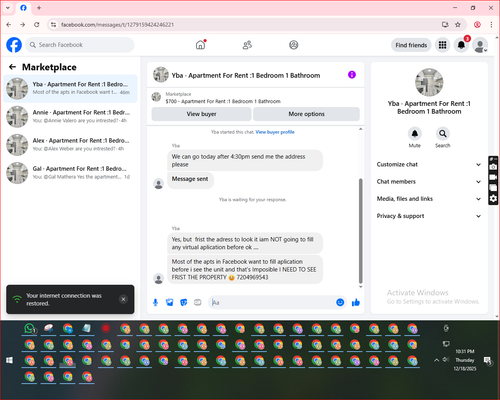Open conversation information purple icon
Screen dimensions: 500x400
point(352,75)
